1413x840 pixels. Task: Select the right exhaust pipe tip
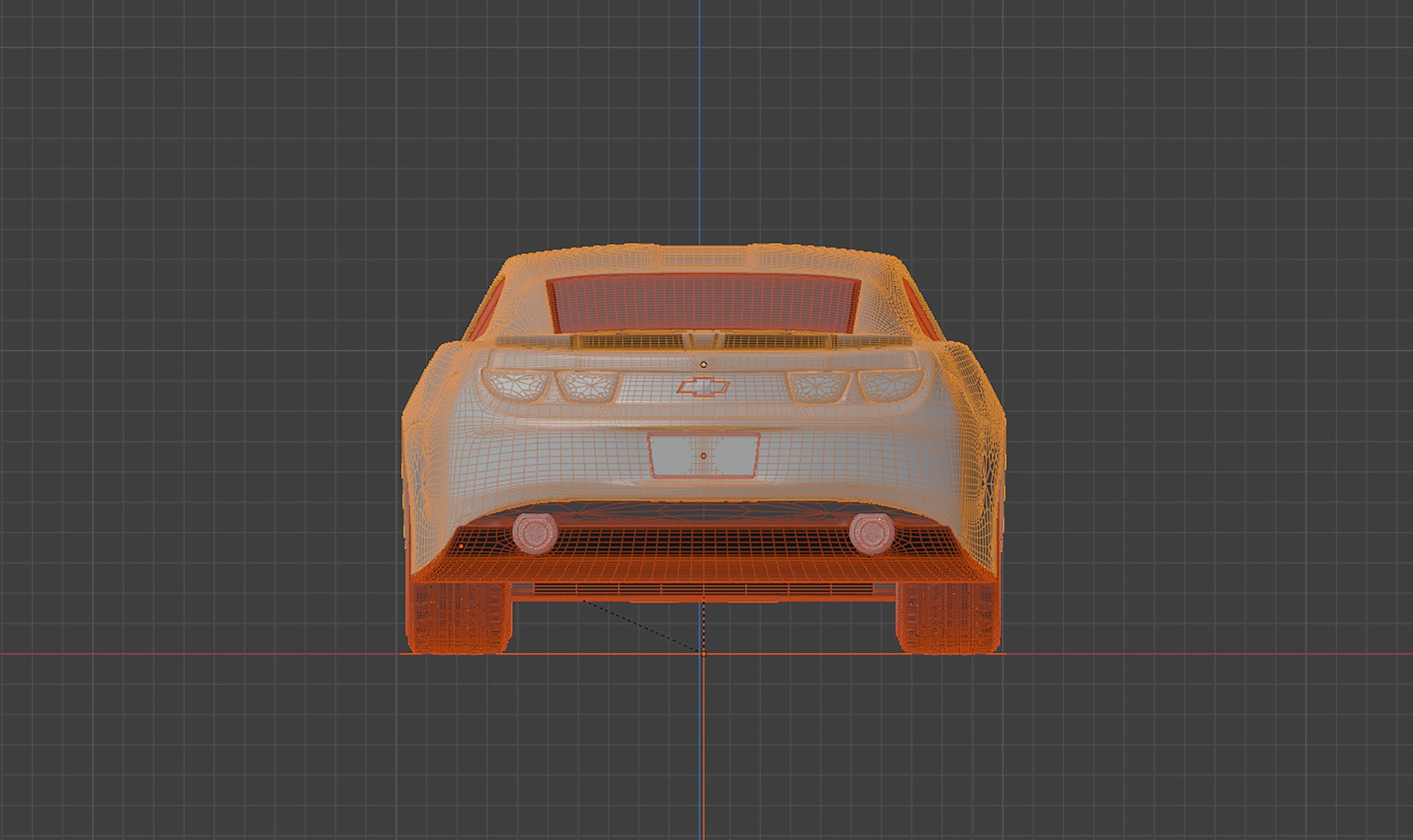[x=871, y=533]
